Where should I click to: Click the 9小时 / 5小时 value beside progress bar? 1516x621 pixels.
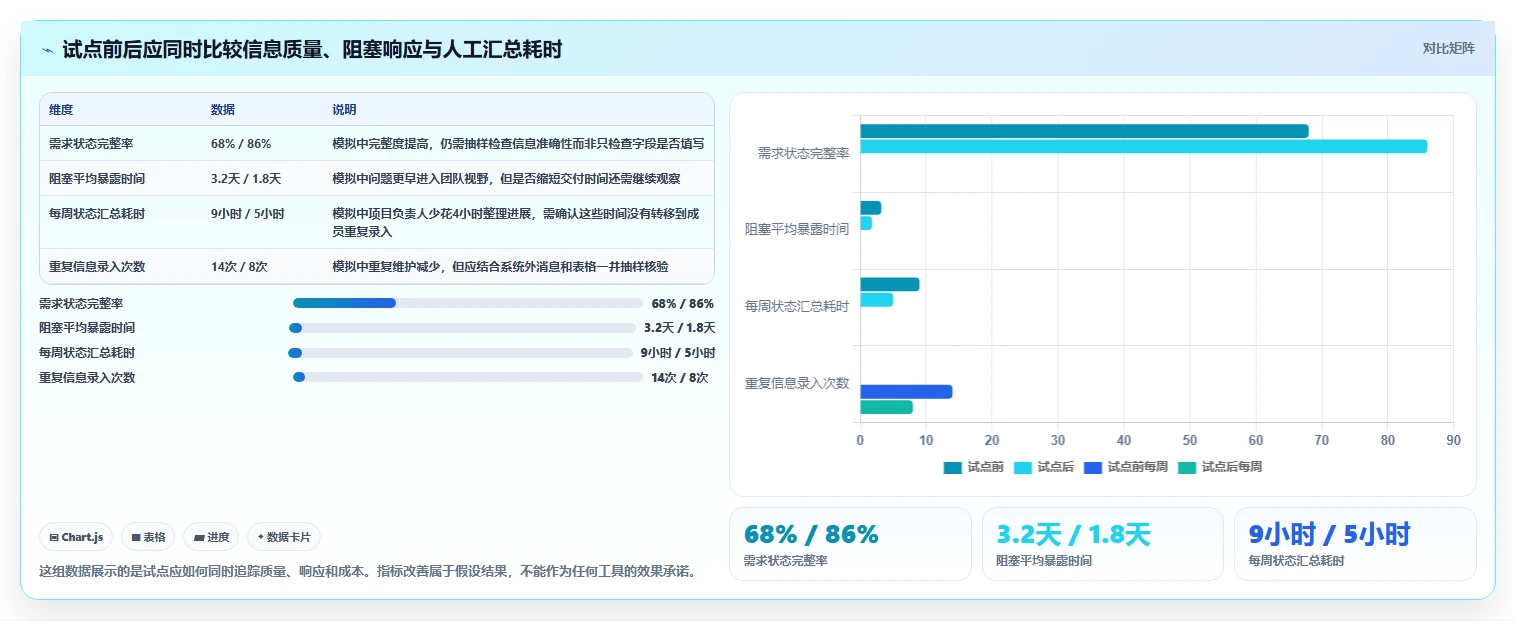(x=678, y=353)
